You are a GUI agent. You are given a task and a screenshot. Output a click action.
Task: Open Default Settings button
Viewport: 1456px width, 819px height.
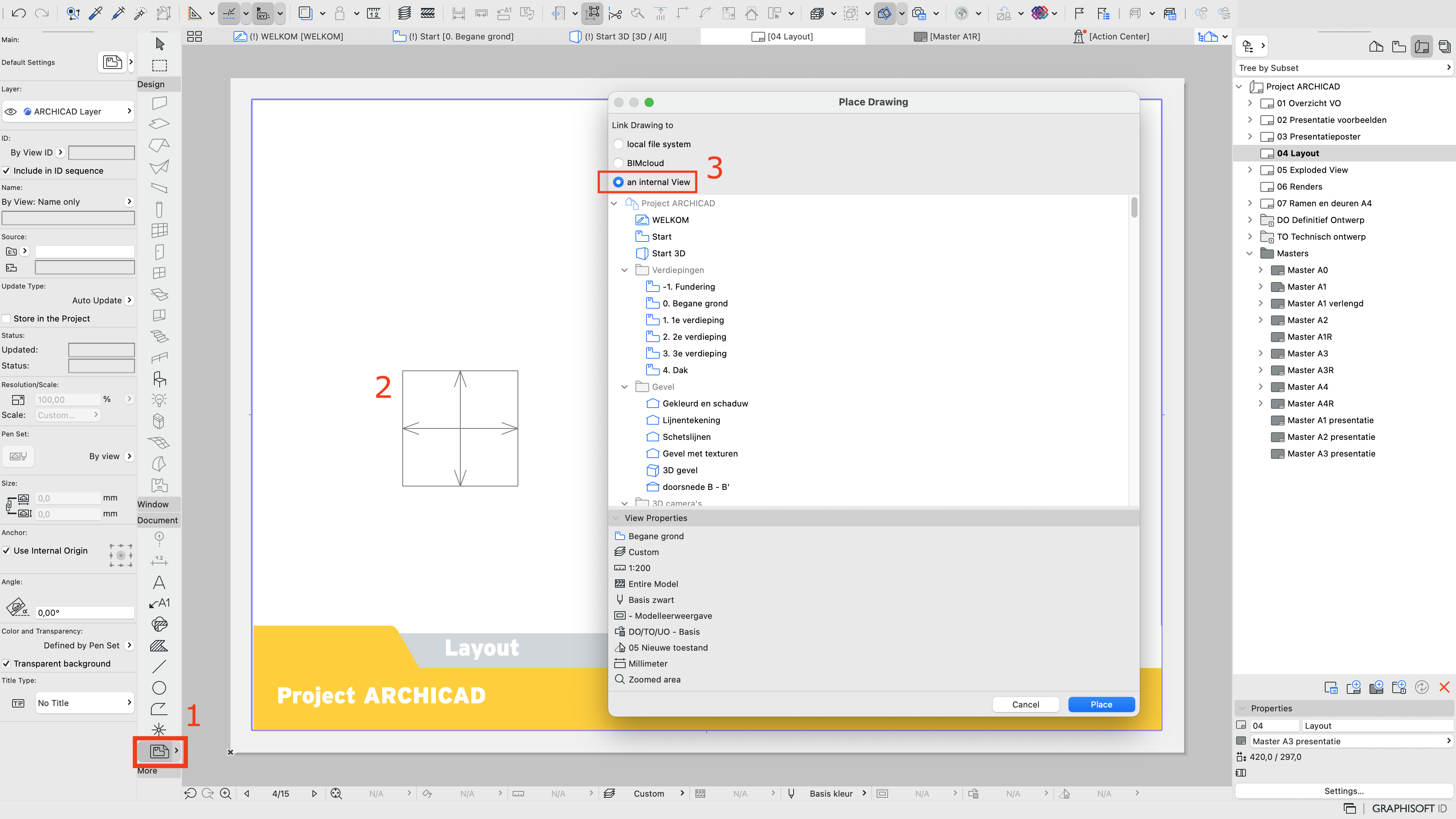pos(113,62)
